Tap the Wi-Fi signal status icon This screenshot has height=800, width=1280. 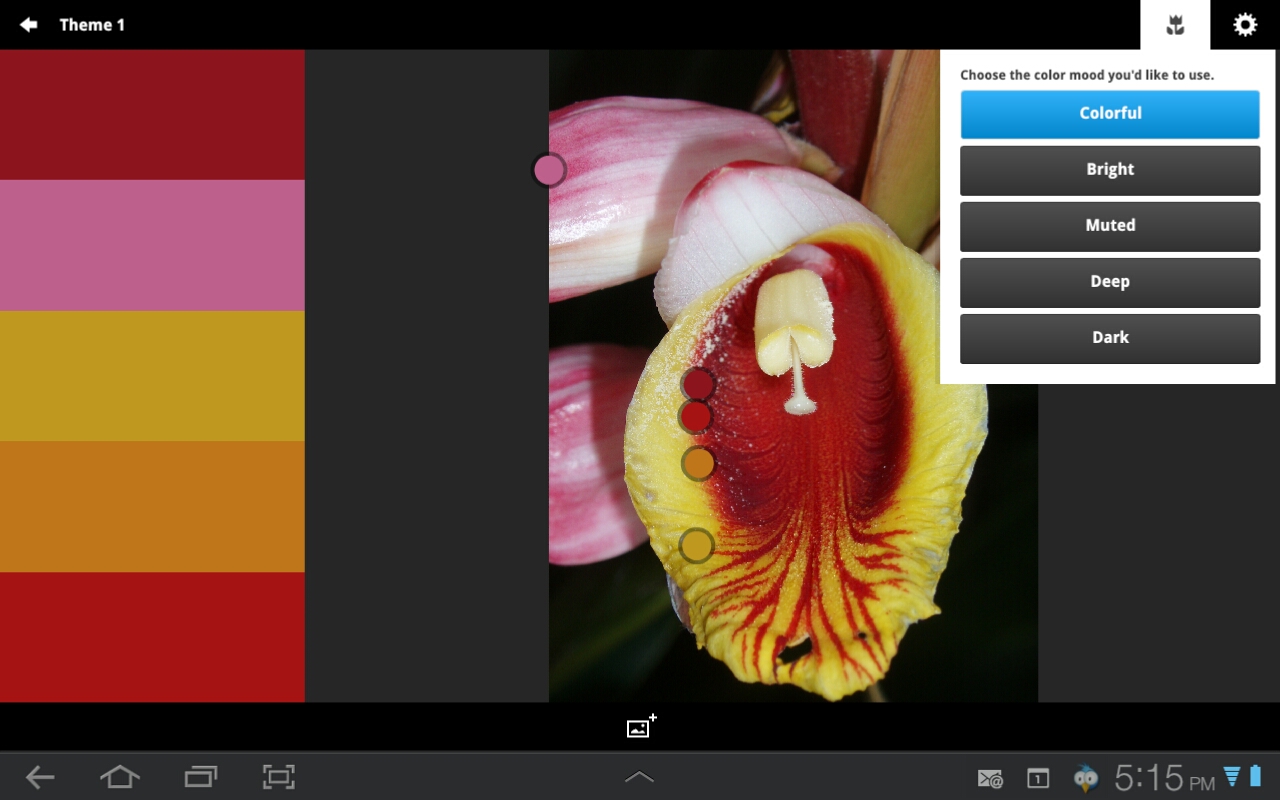click(x=1232, y=776)
